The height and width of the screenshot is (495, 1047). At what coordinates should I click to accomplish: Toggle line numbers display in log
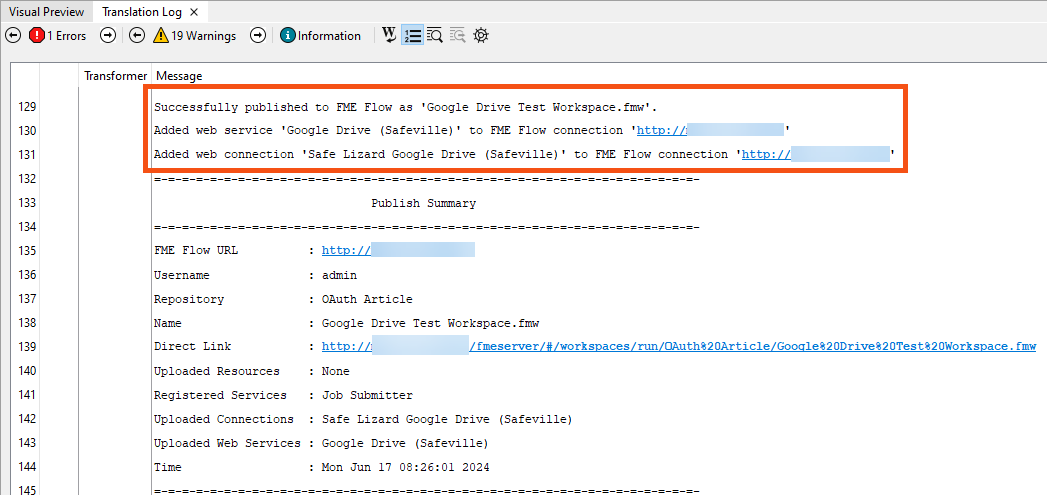pyautogui.click(x=412, y=35)
